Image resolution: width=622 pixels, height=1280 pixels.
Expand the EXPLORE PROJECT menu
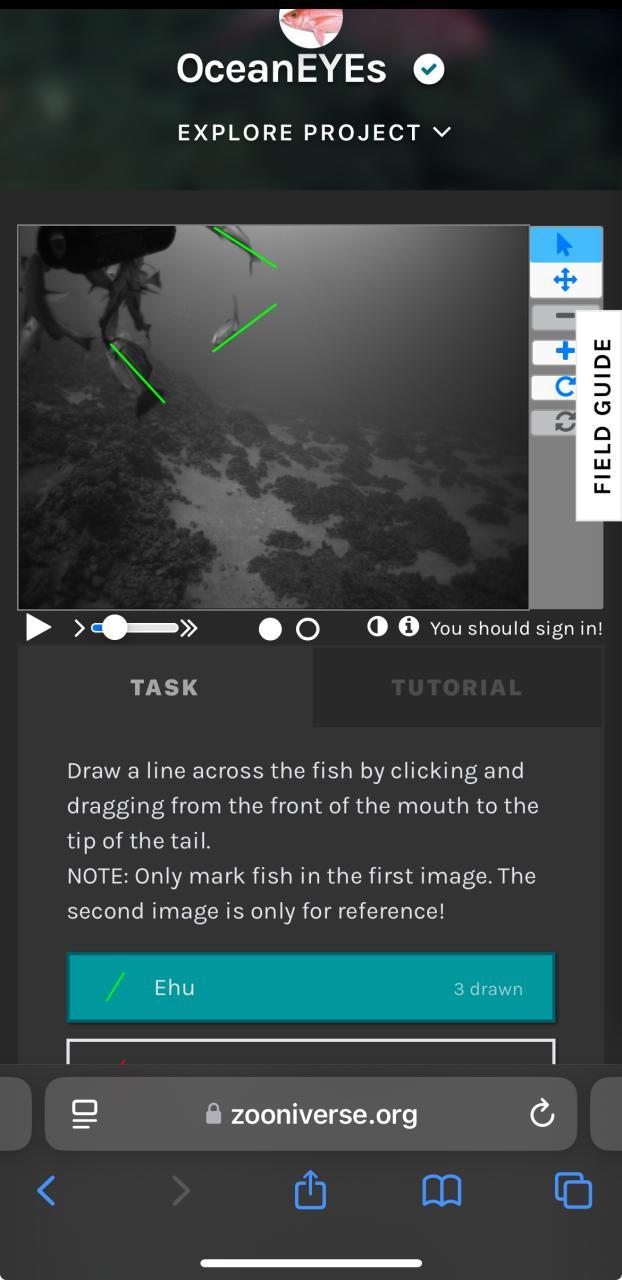314,133
